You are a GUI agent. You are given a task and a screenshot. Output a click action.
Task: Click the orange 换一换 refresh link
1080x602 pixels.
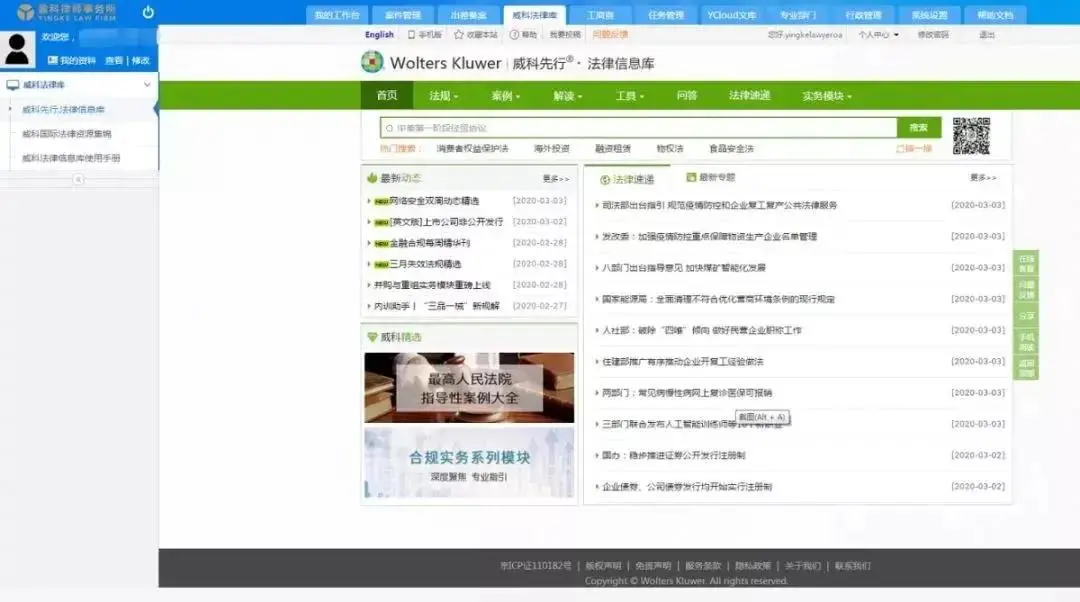pos(914,149)
